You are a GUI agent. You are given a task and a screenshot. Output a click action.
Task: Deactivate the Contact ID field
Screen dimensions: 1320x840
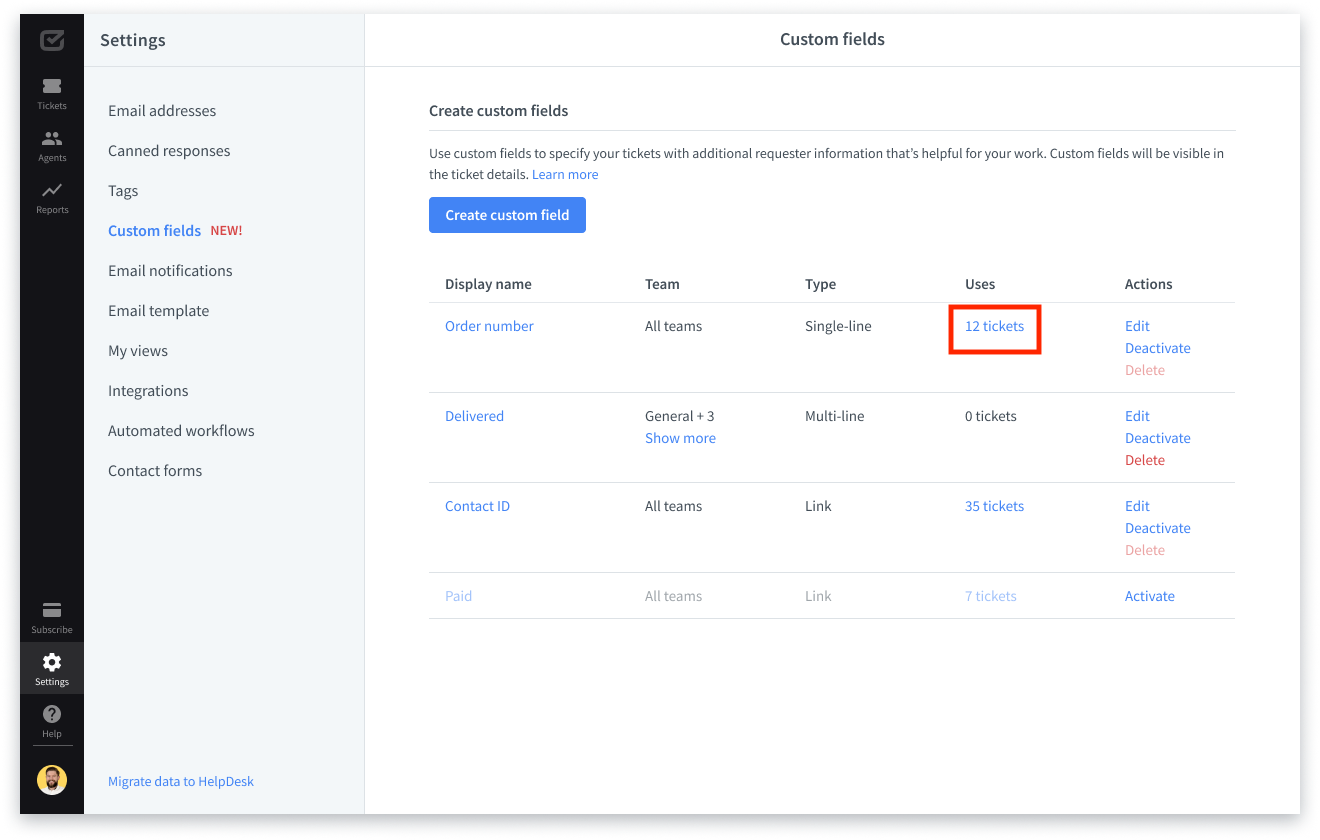click(1157, 528)
